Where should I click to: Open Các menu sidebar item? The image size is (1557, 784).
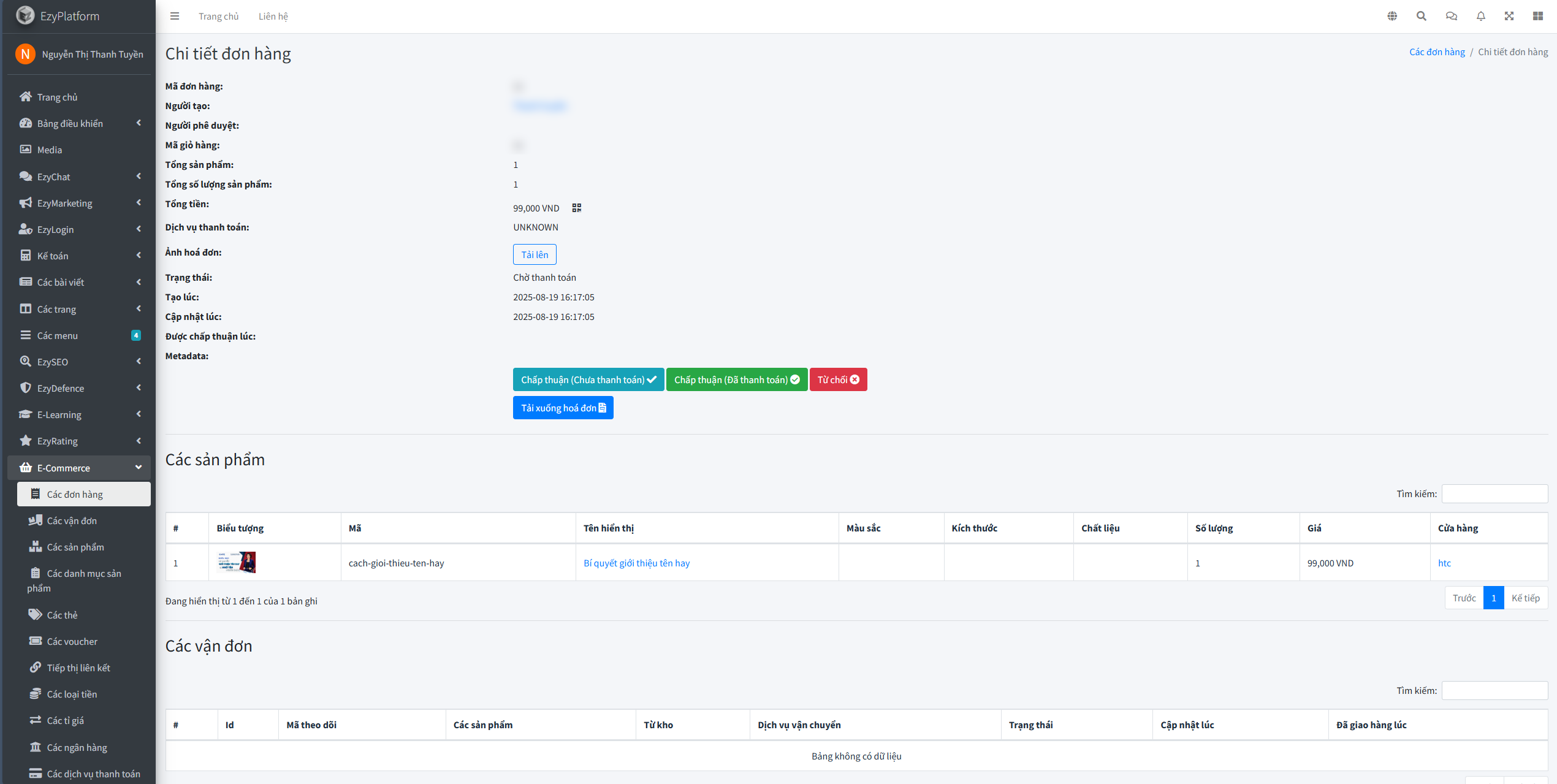[x=79, y=335]
